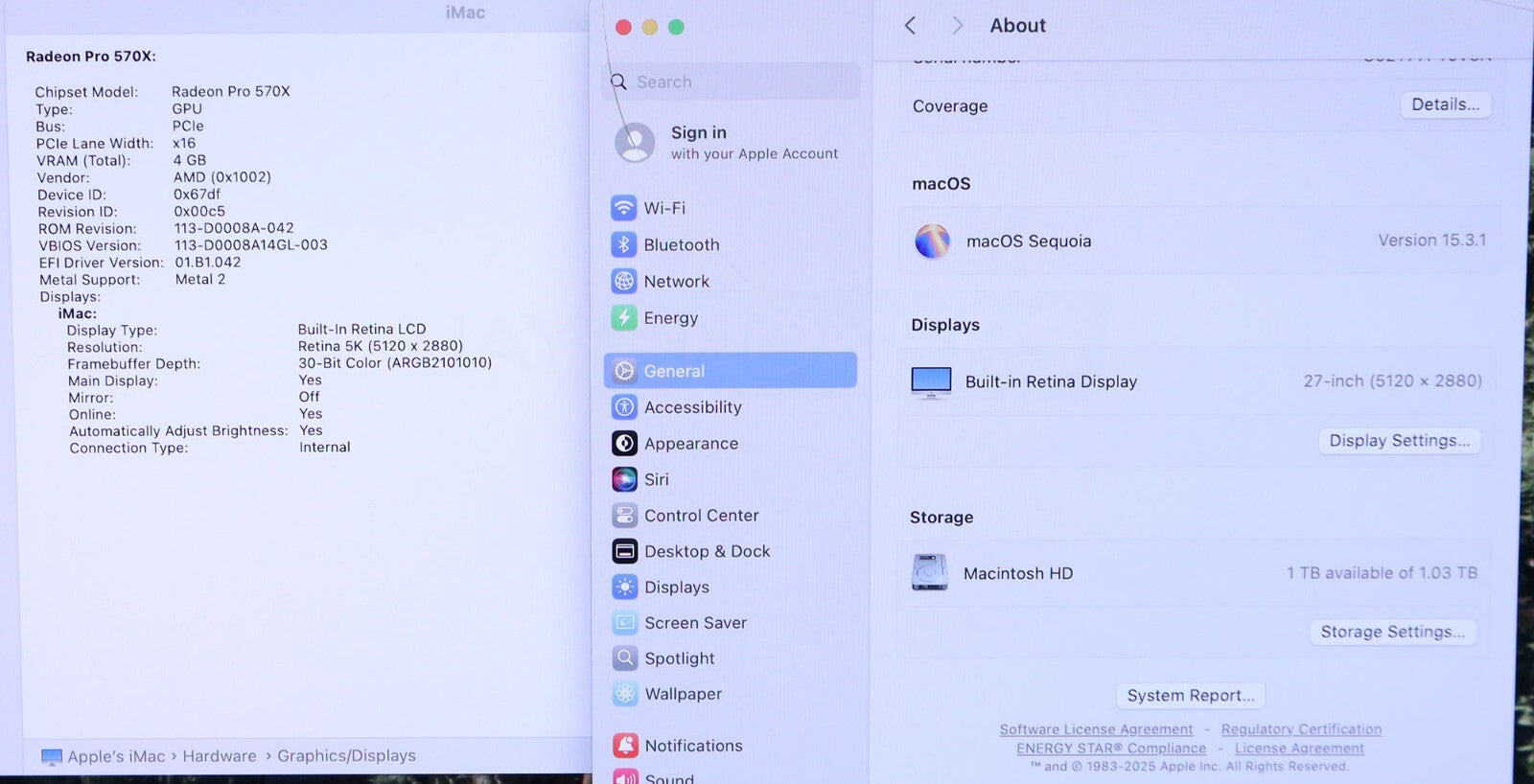Click Graphics/Displays in System Report path bar
Image resolution: width=1534 pixels, height=784 pixels.
point(346,756)
